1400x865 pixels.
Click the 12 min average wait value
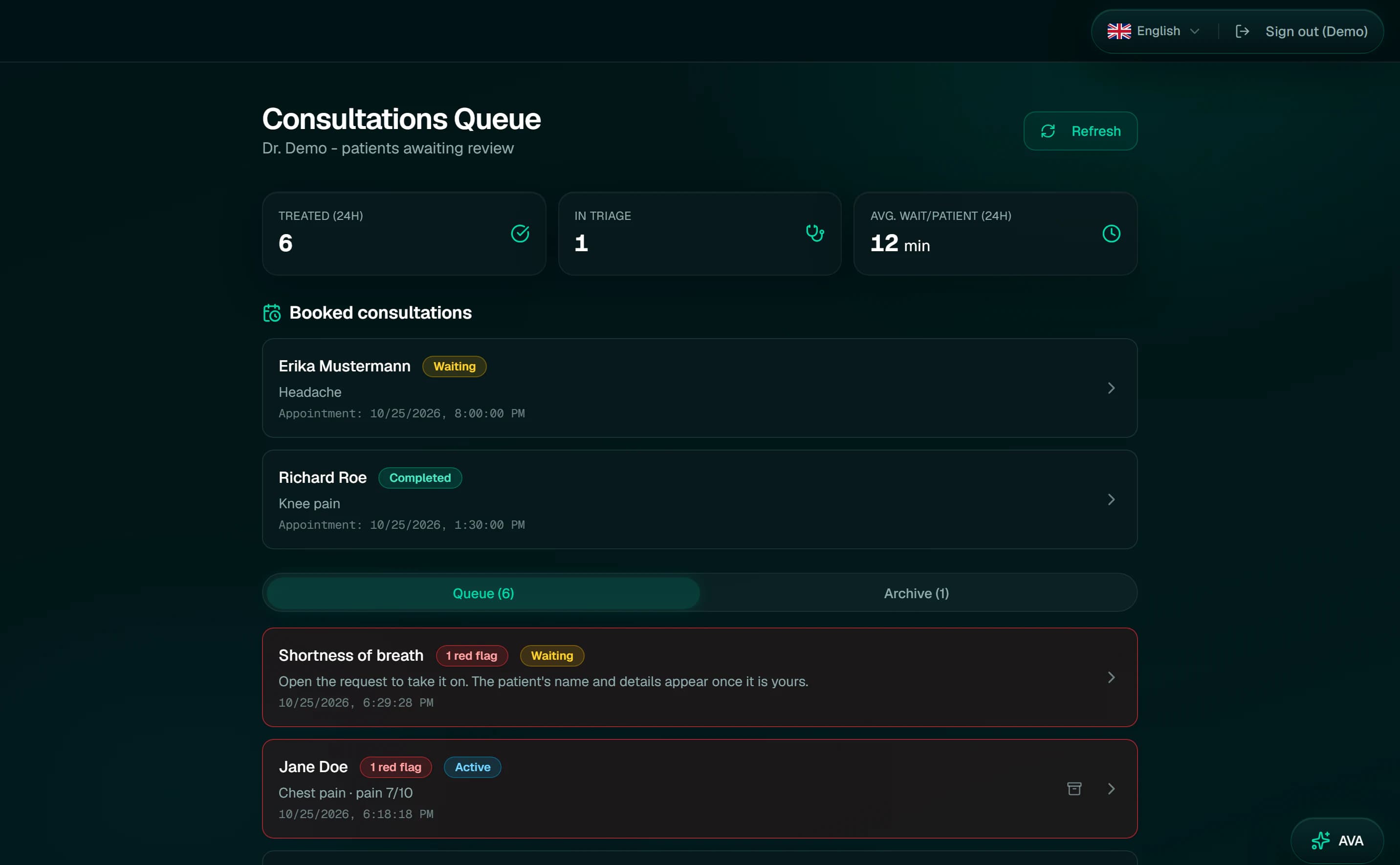click(899, 244)
